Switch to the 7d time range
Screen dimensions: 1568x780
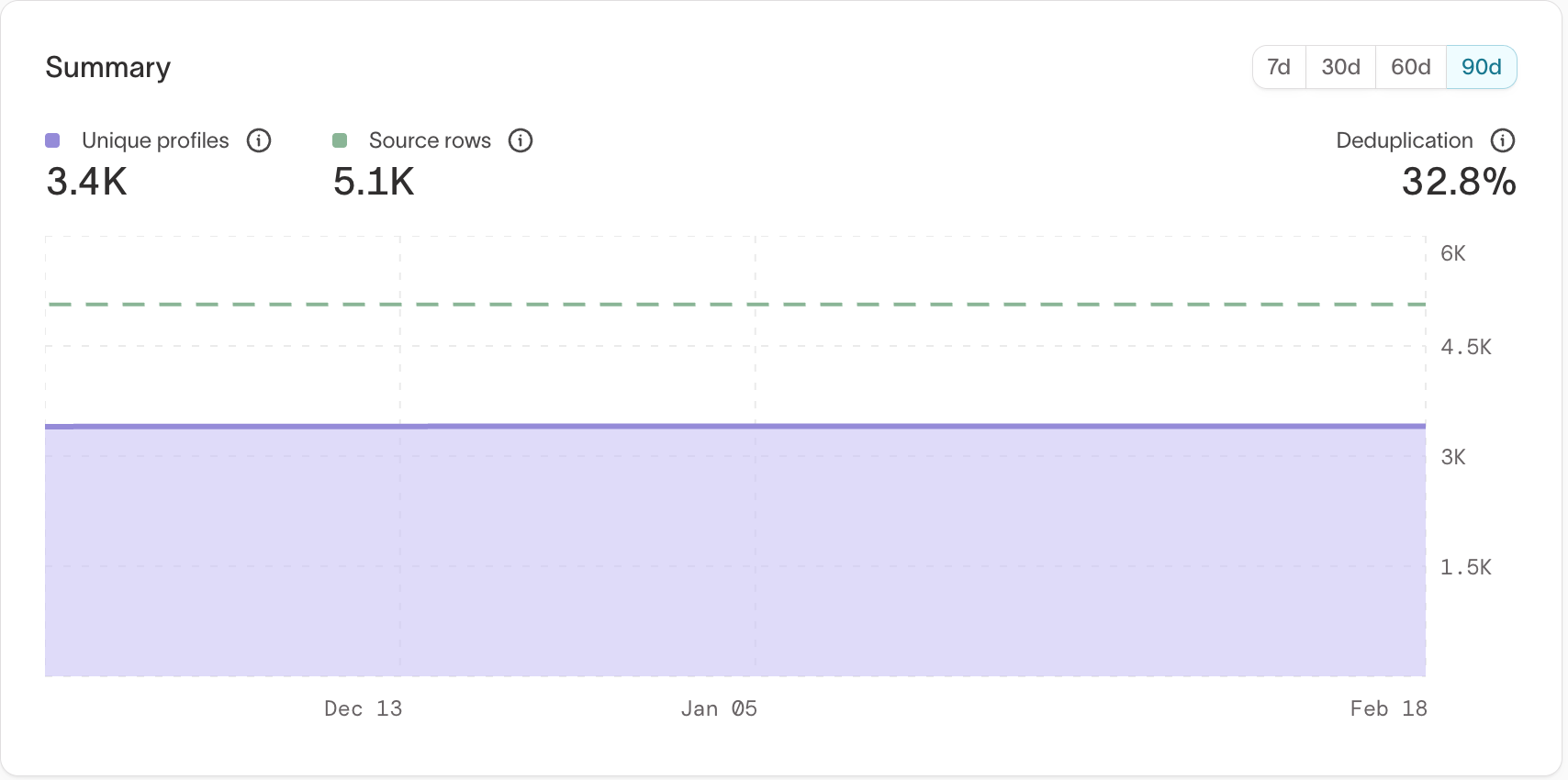pos(1279,67)
